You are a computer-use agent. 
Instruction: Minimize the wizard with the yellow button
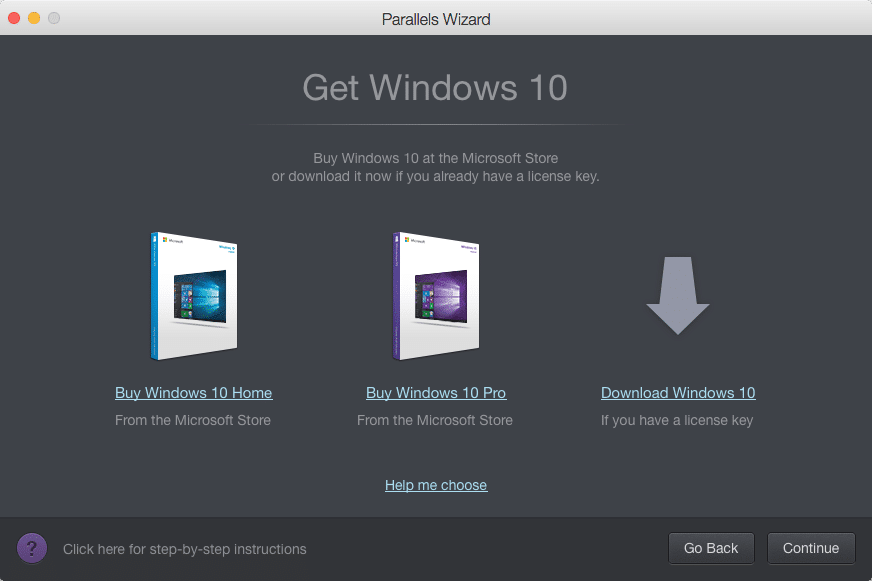[x=34, y=18]
